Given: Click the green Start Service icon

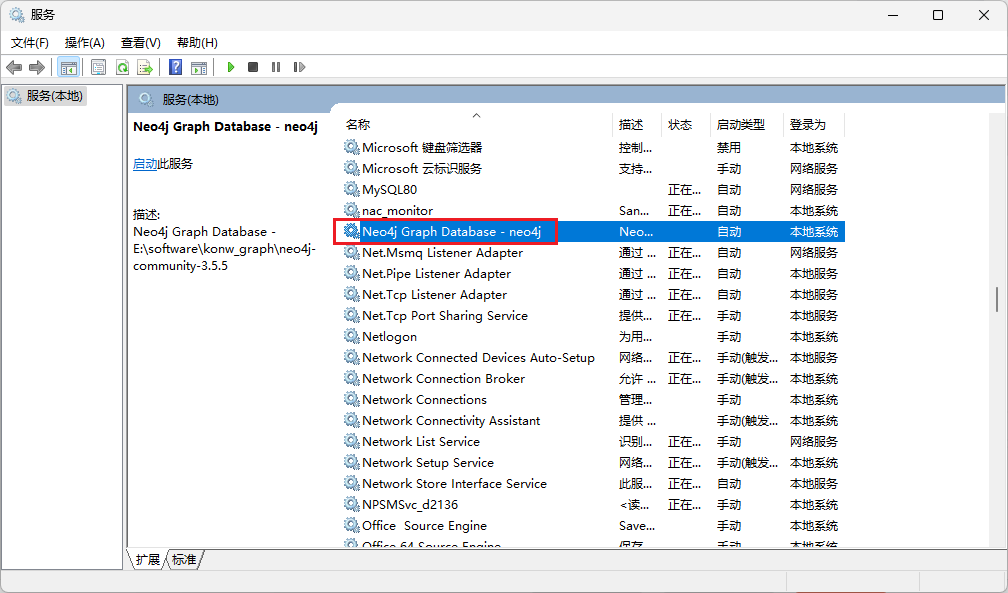Looking at the screenshot, I should (x=231, y=67).
